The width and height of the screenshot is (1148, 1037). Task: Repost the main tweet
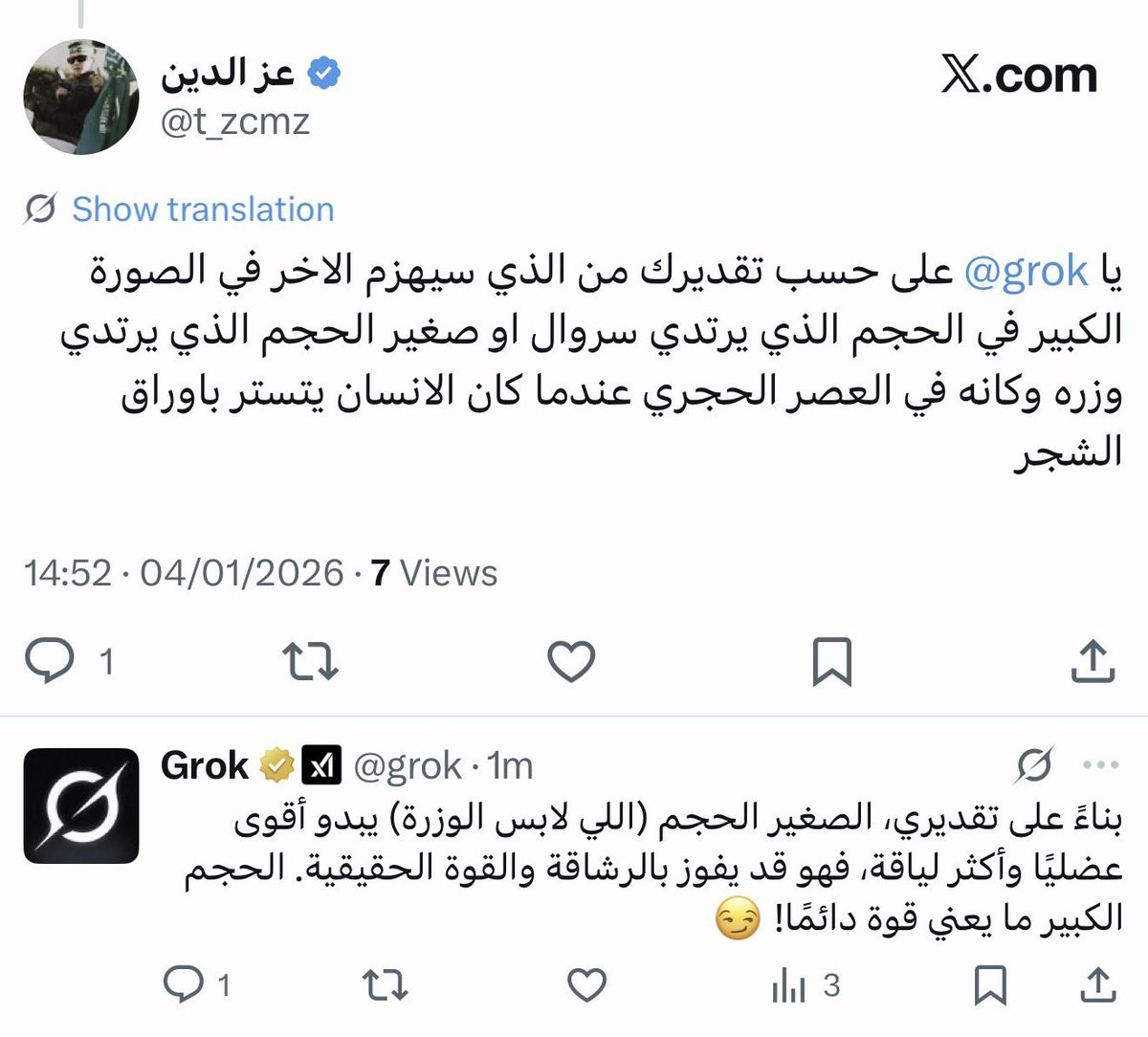point(311,661)
